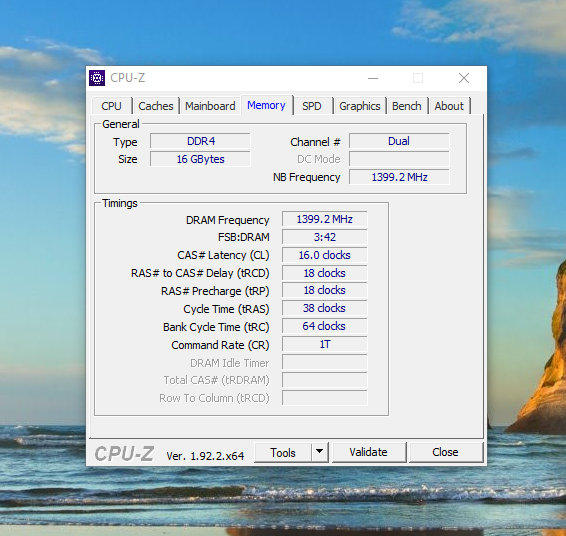Click the DRAM Frequency 1399.2 MHz value

pyautogui.click(x=325, y=219)
